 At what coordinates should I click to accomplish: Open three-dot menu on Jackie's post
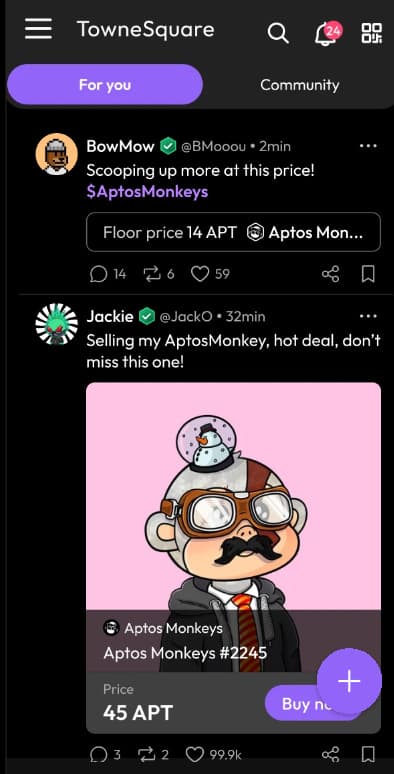tap(368, 316)
